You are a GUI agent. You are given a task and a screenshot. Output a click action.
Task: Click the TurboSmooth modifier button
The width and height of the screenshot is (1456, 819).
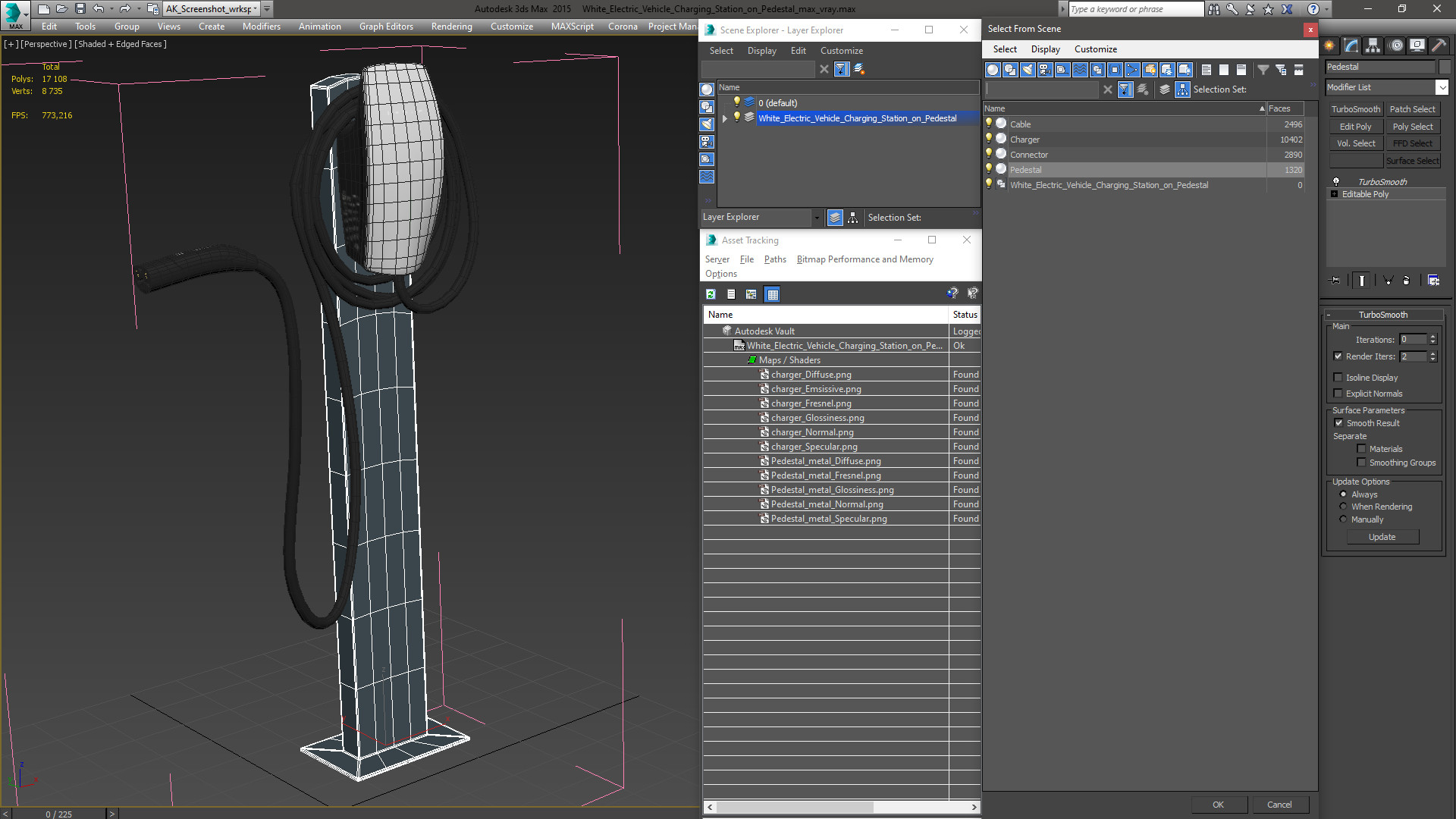click(x=1356, y=109)
